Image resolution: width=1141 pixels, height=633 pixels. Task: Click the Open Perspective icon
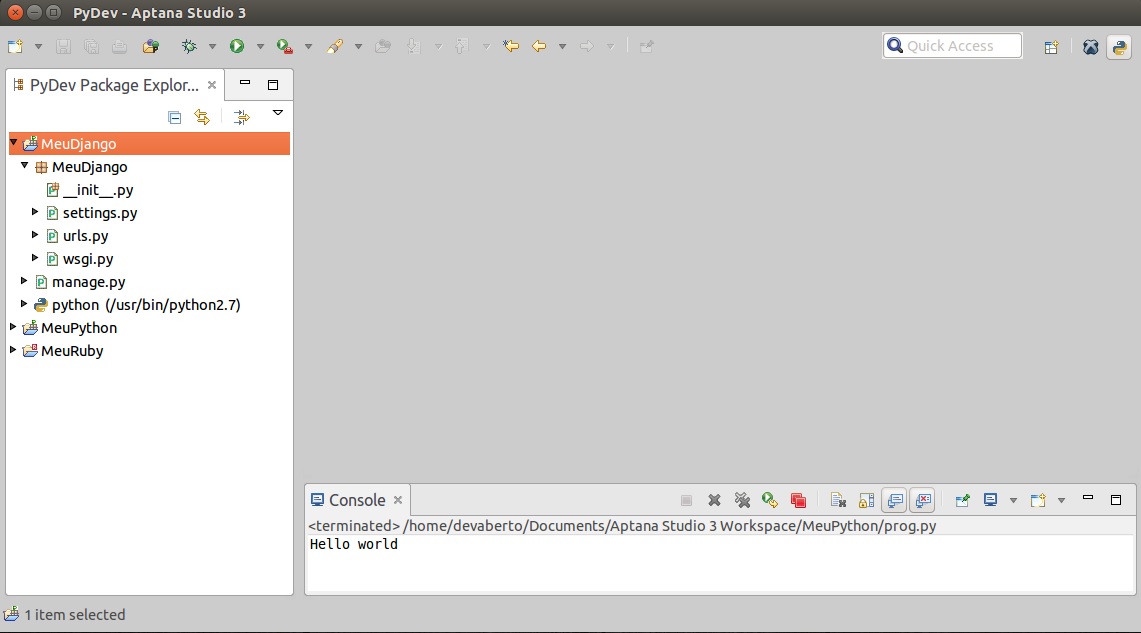tap(1051, 47)
